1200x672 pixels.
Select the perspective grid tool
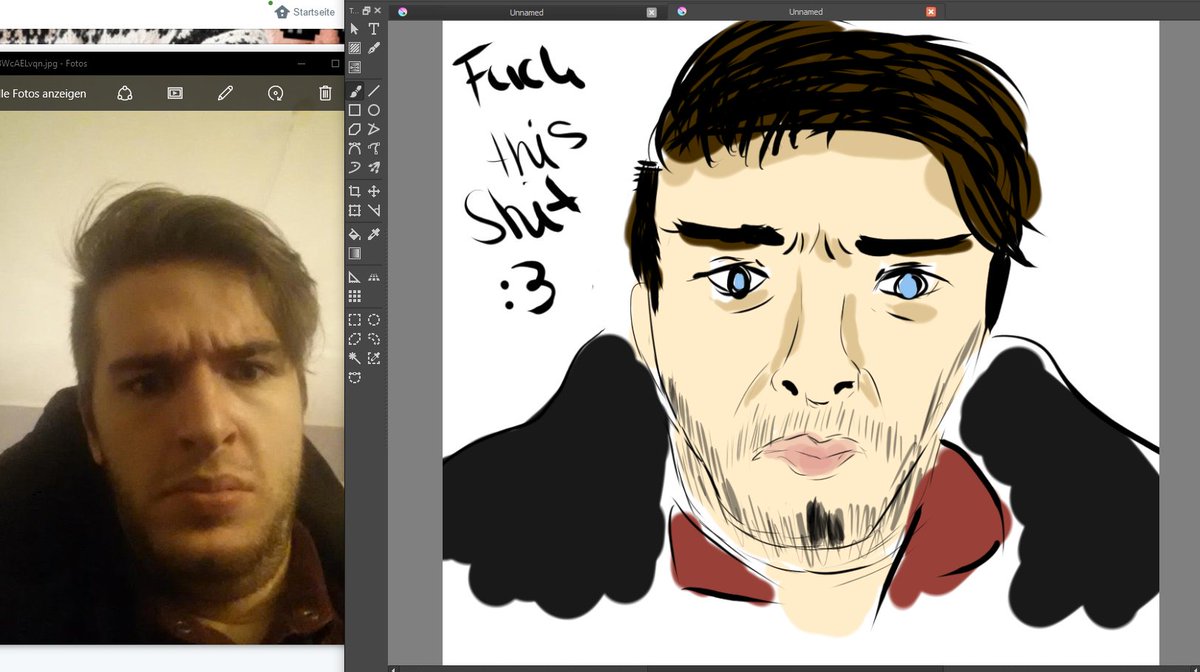[374, 277]
